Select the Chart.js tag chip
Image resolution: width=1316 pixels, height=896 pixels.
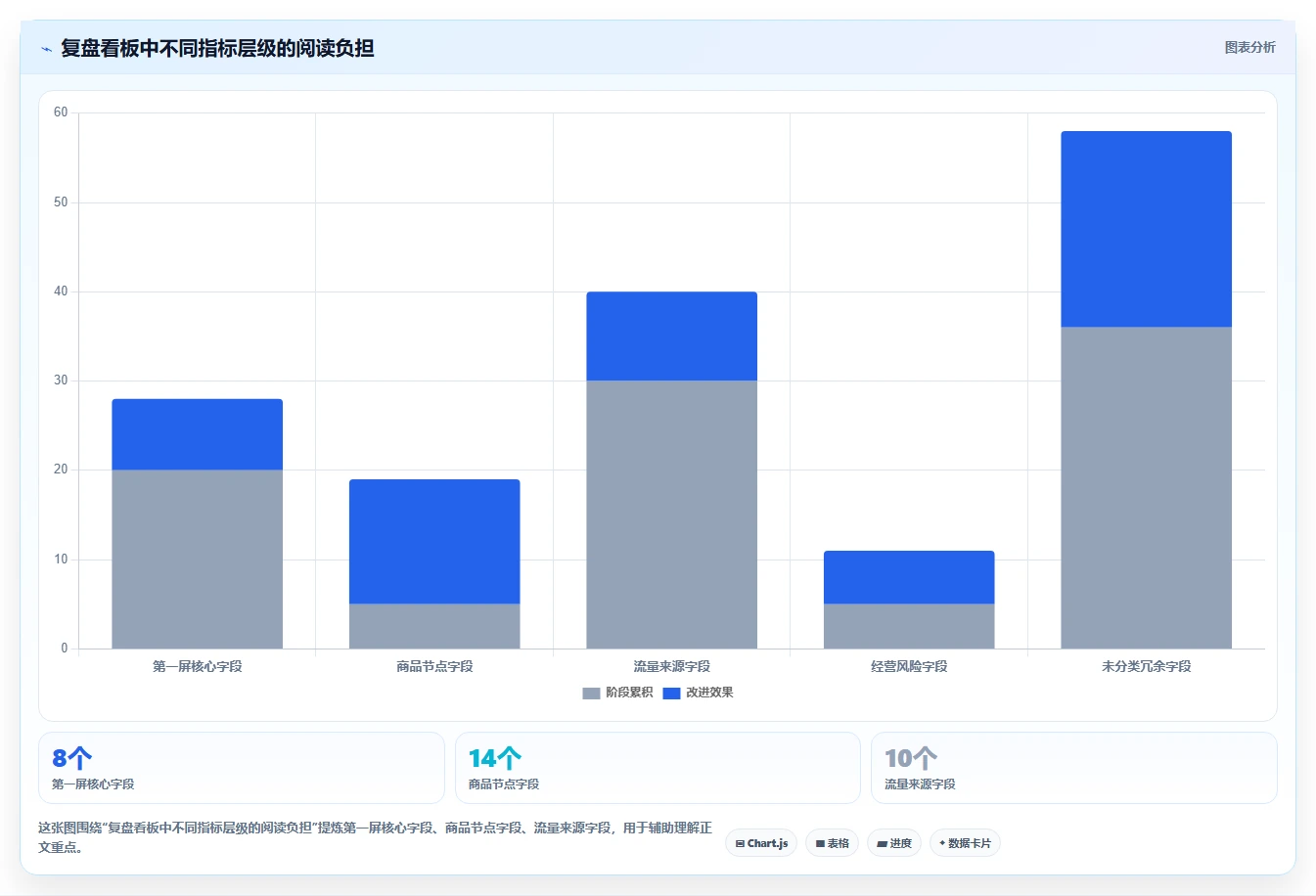coord(761,843)
